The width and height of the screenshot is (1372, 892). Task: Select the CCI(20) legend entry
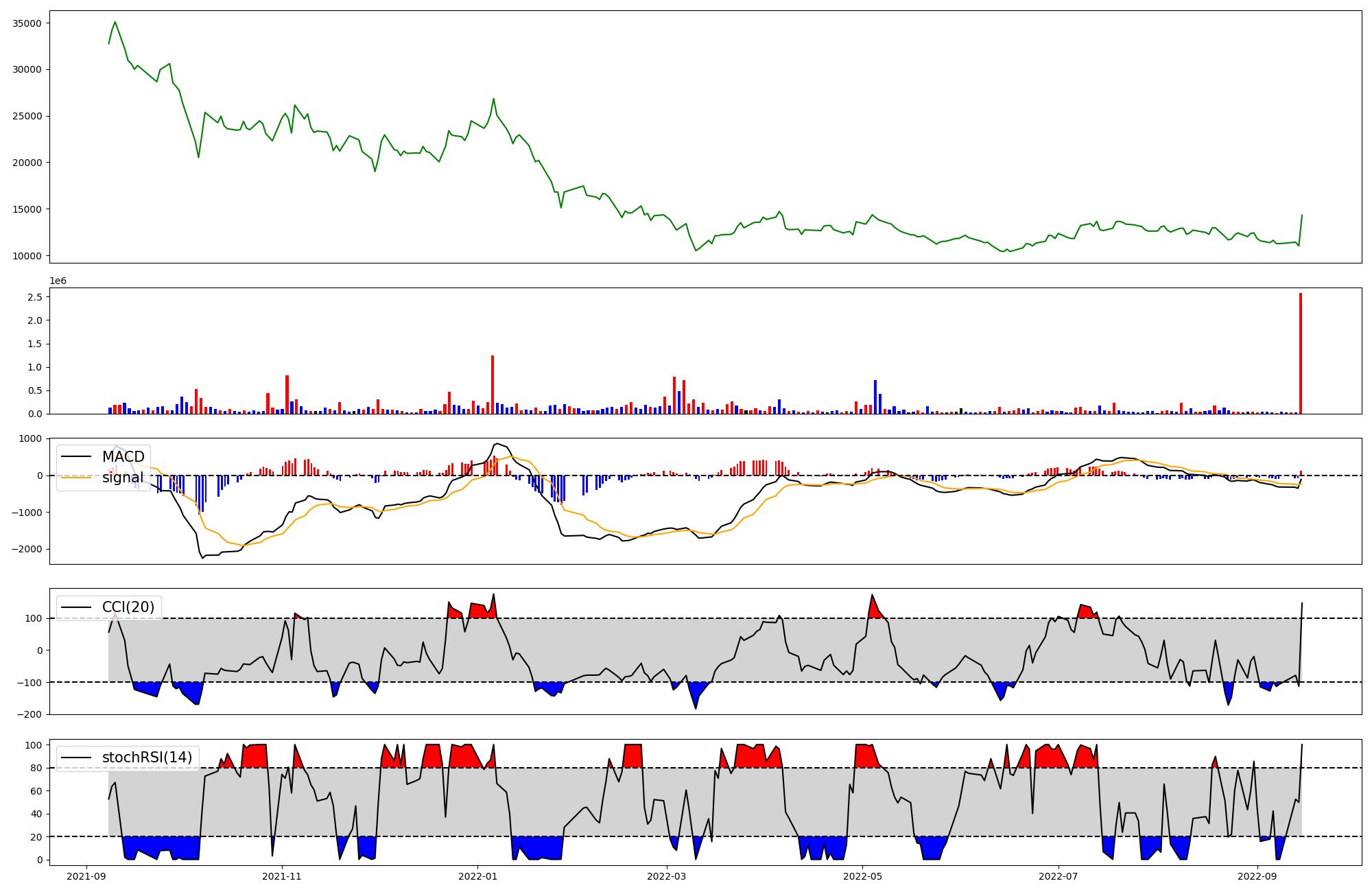(x=128, y=607)
